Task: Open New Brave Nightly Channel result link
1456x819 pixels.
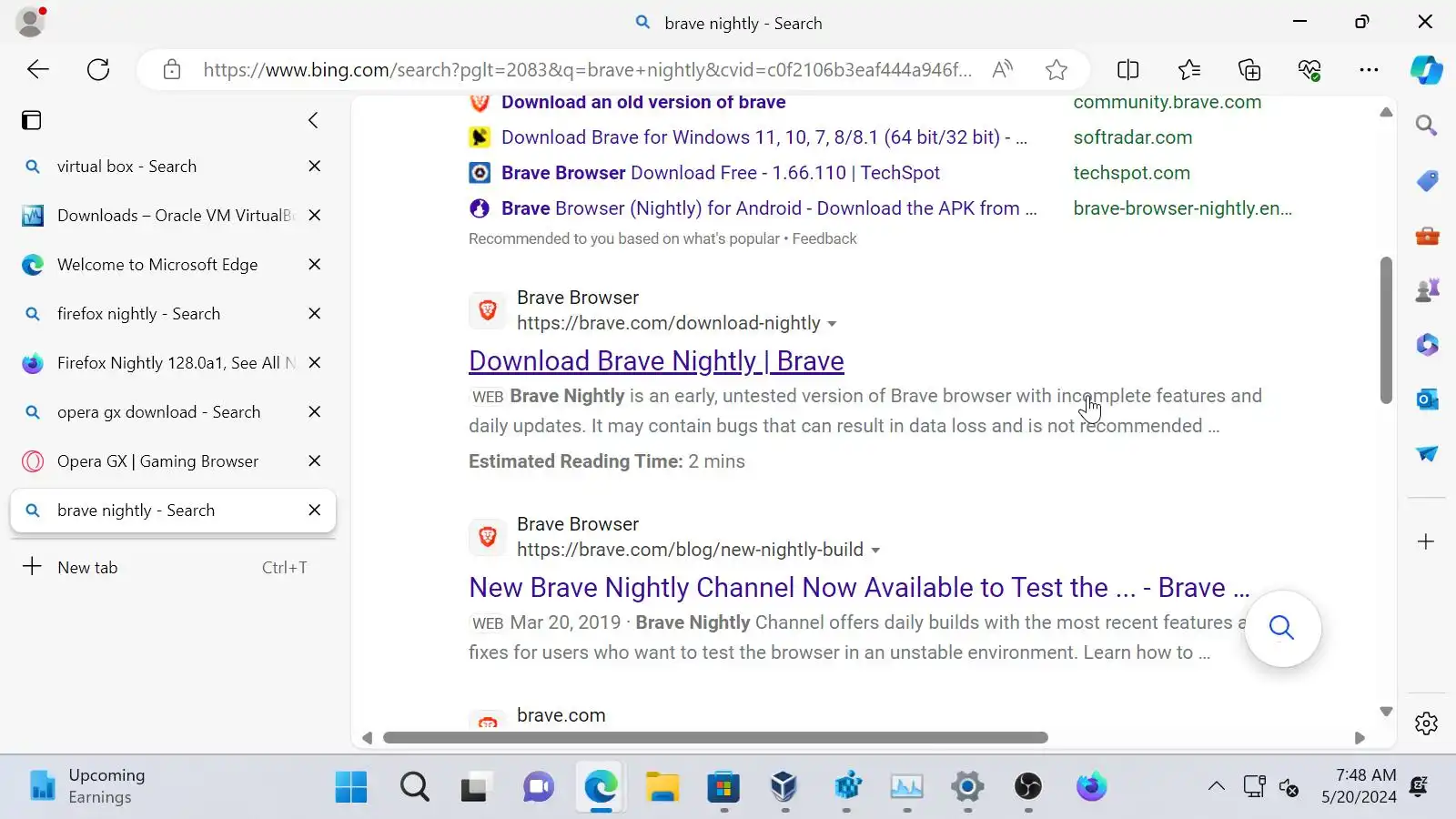Action: (859, 588)
